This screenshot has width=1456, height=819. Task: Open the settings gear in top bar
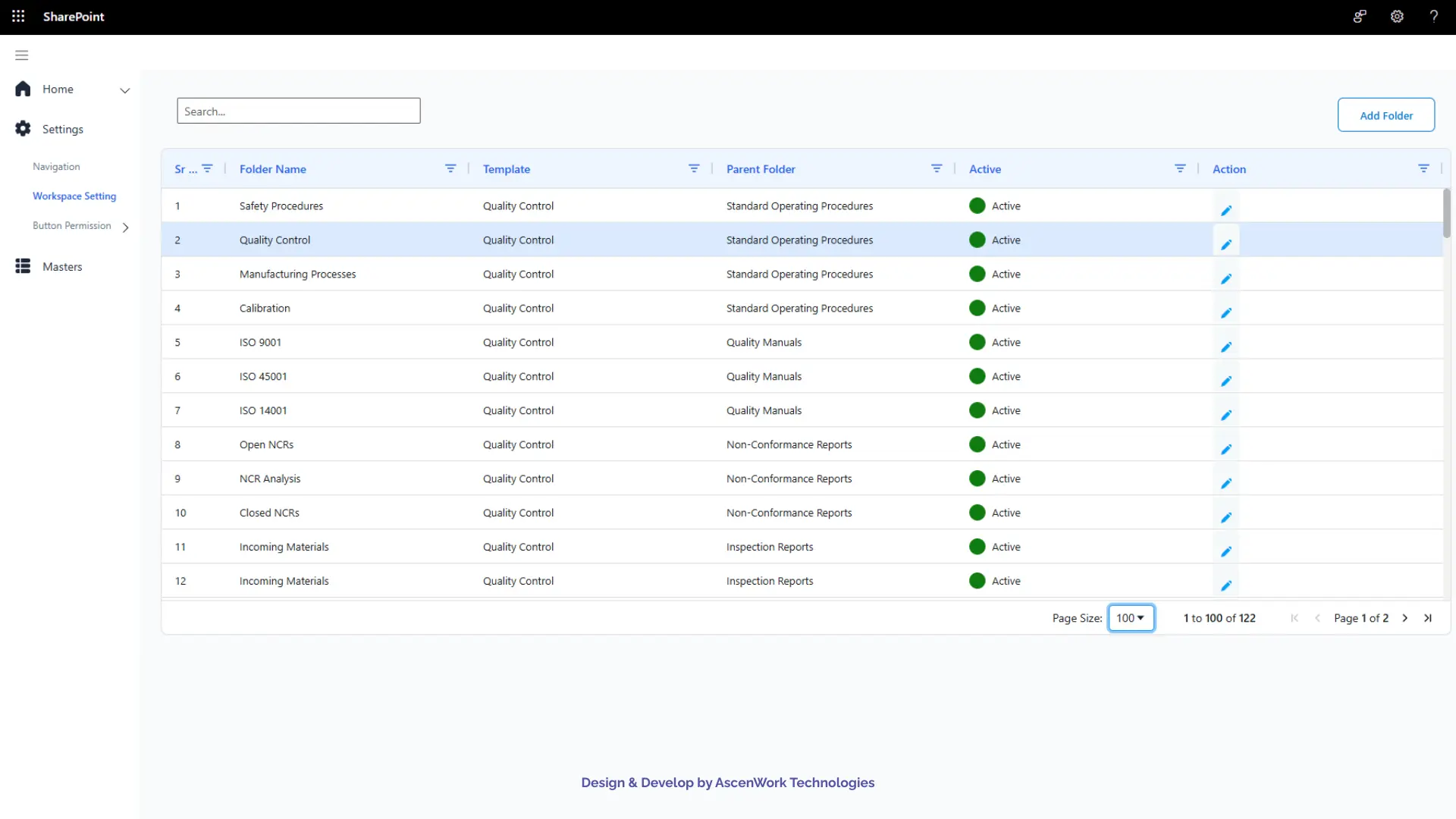click(1397, 16)
